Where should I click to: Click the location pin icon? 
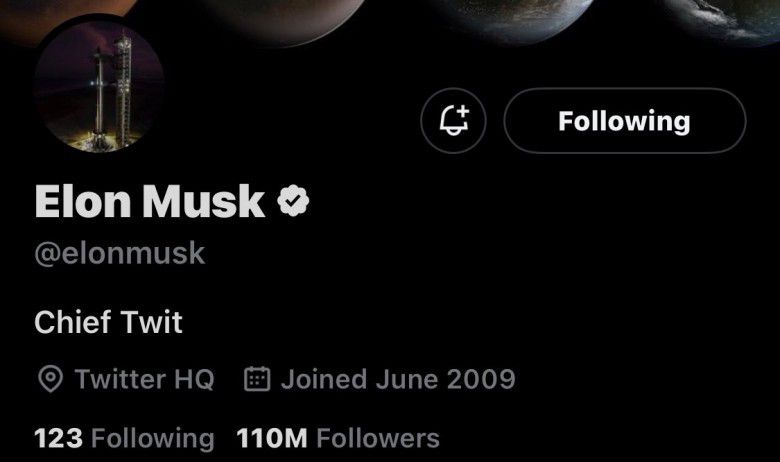click(49, 380)
